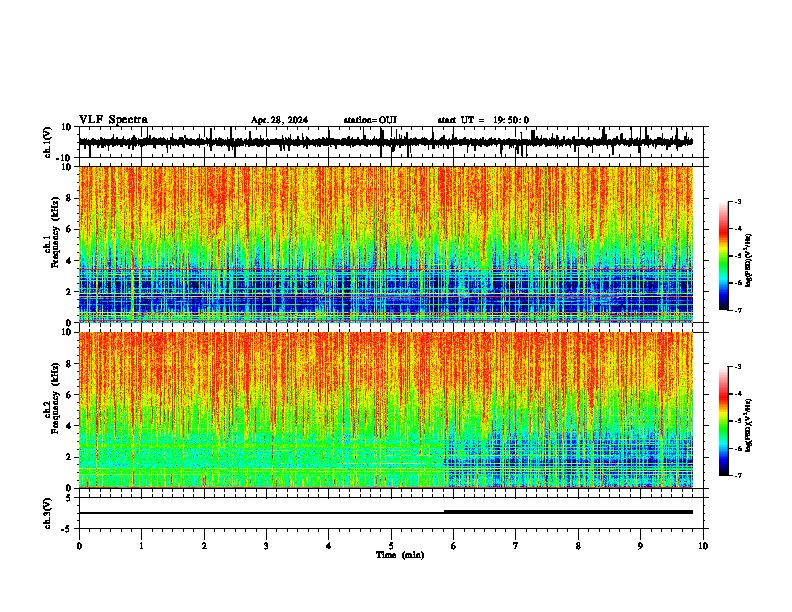The image size is (792, 612).
Task: Click the 'station=OUI' label
Action: click(x=370, y=120)
